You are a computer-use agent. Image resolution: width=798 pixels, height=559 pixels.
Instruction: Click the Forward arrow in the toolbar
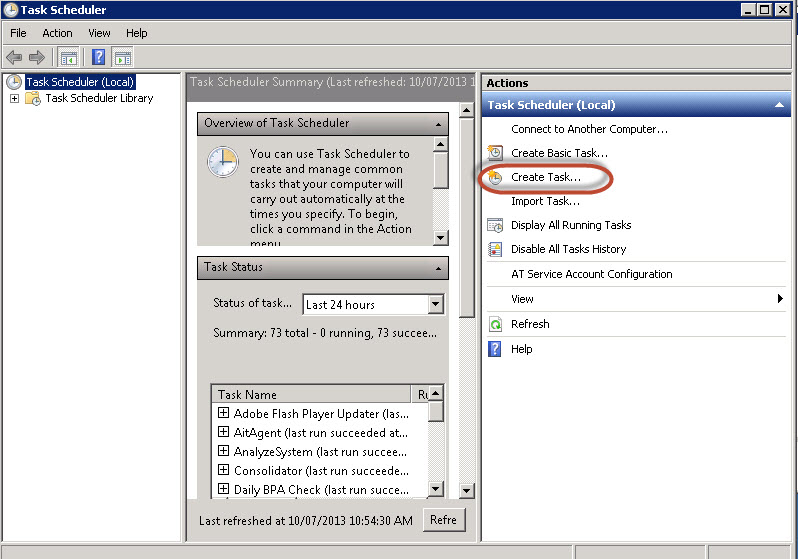coord(37,57)
